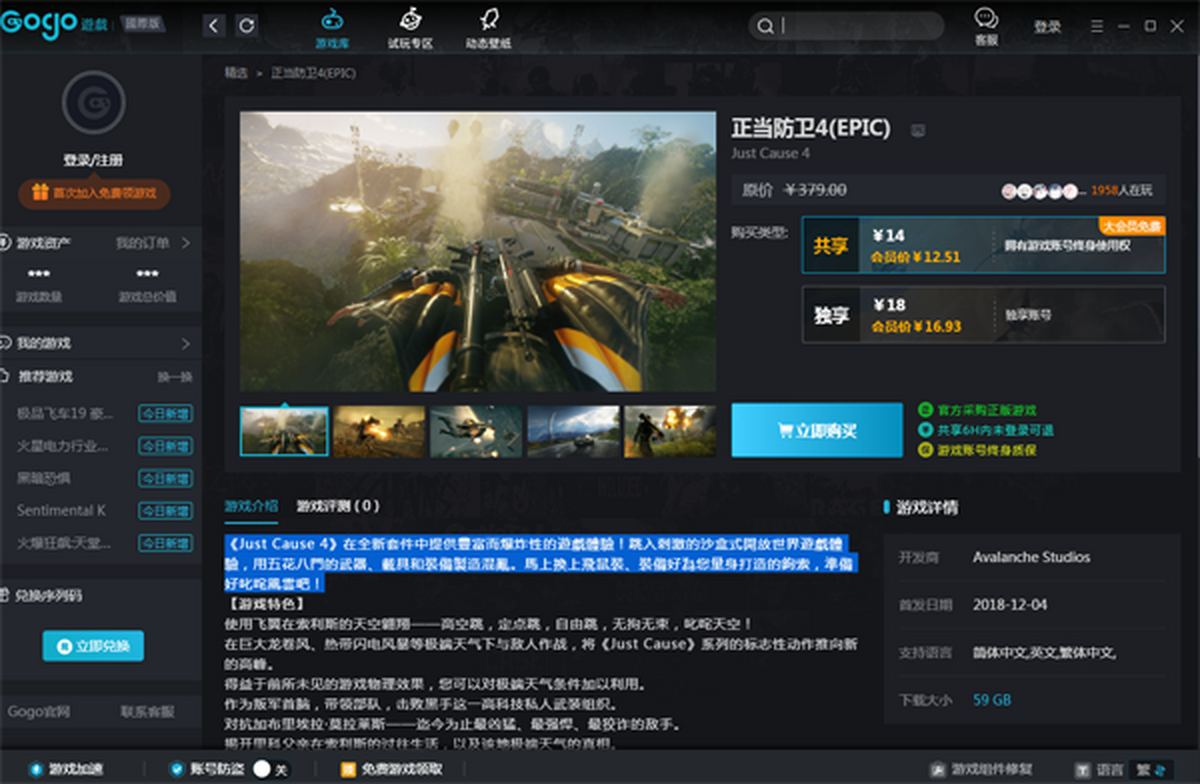Toggle the 账号防盗 switch

coord(263,769)
